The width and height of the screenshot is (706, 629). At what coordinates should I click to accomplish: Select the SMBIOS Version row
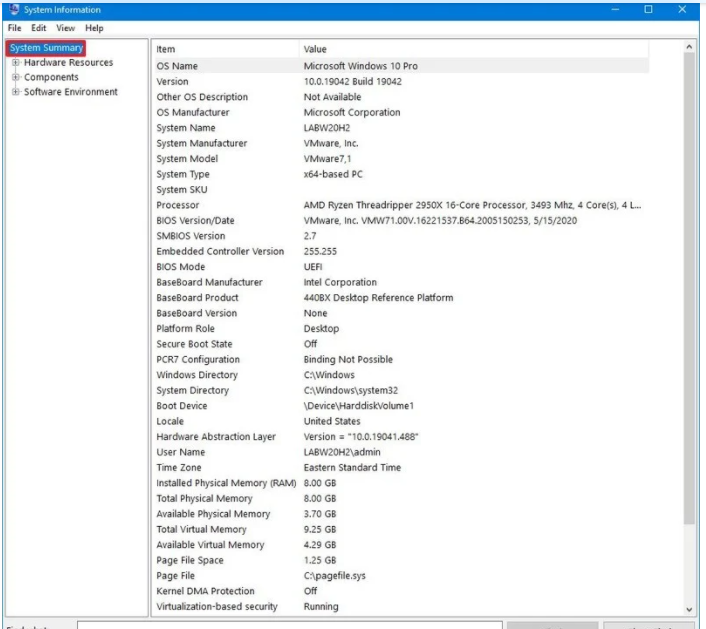coord(401,236)
